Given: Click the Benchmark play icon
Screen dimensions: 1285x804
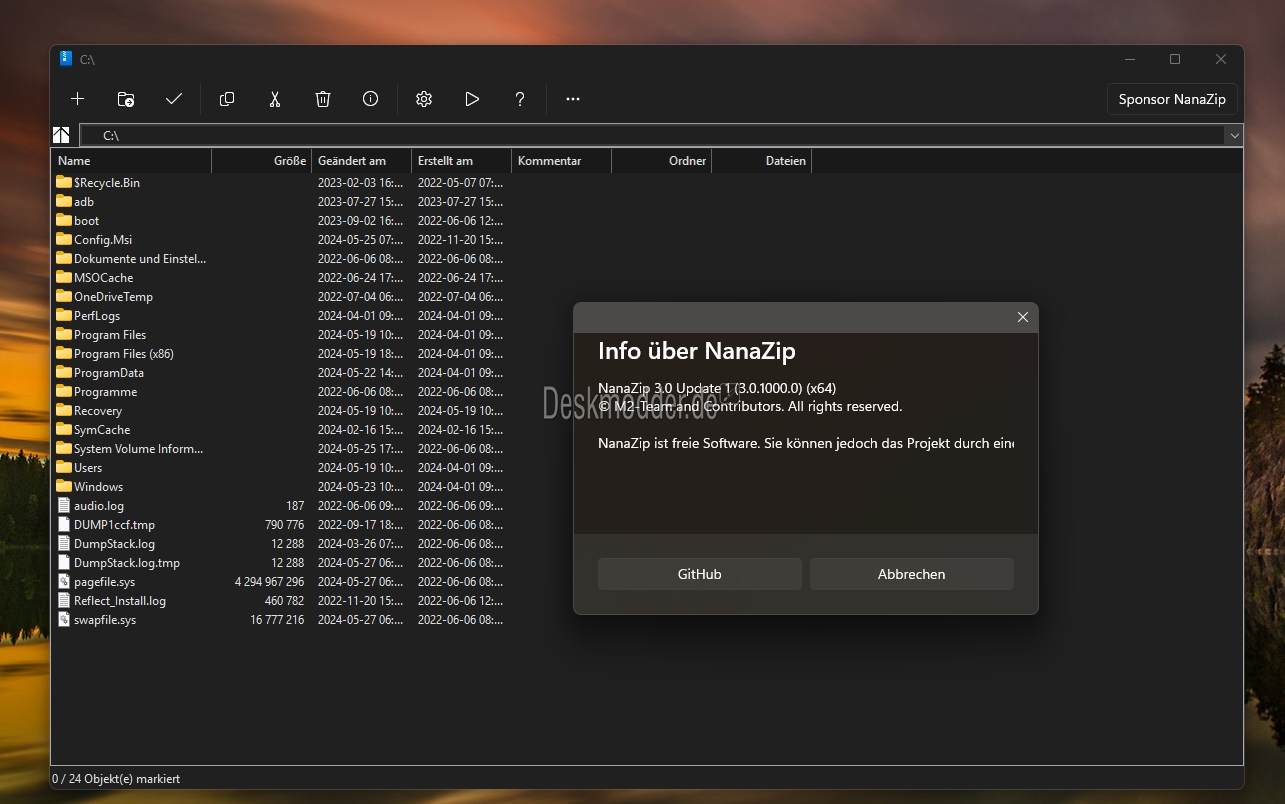Looking at the screenshot, I should pyautogui.click(x=472, y=99).
